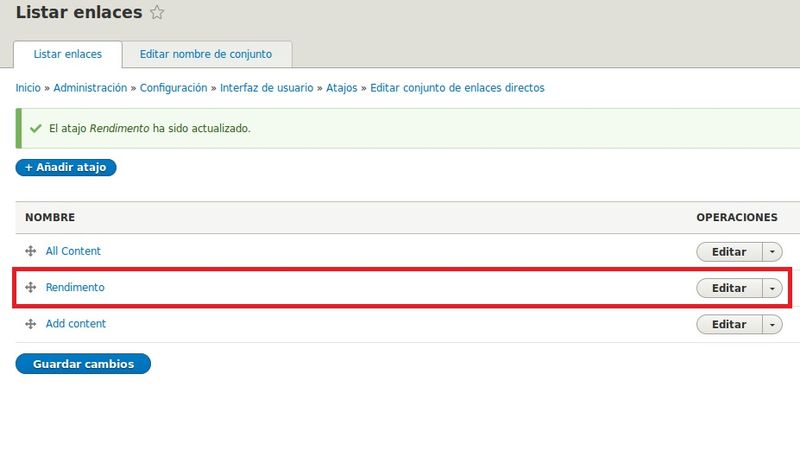Expand the operations dropdown for All Content

(x=772, y=252)
